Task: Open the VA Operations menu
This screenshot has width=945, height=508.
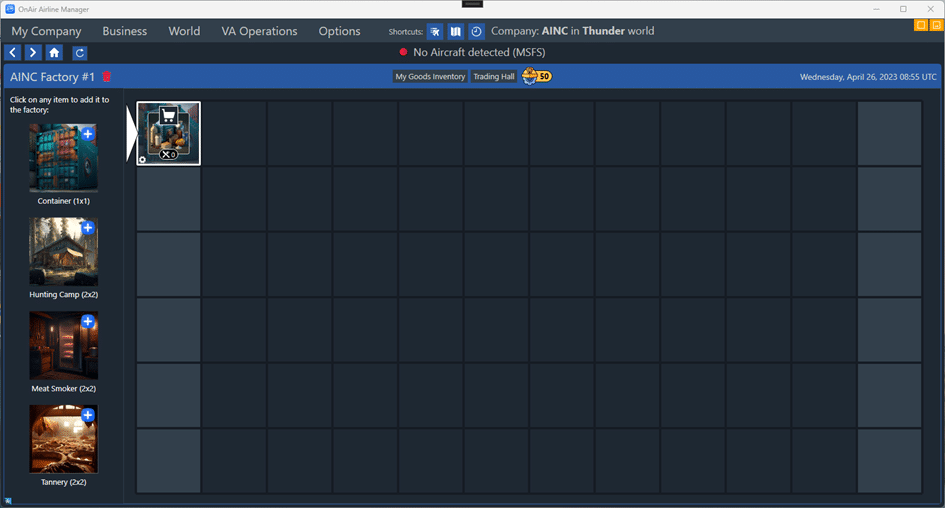Action: (x=259, y=31)
